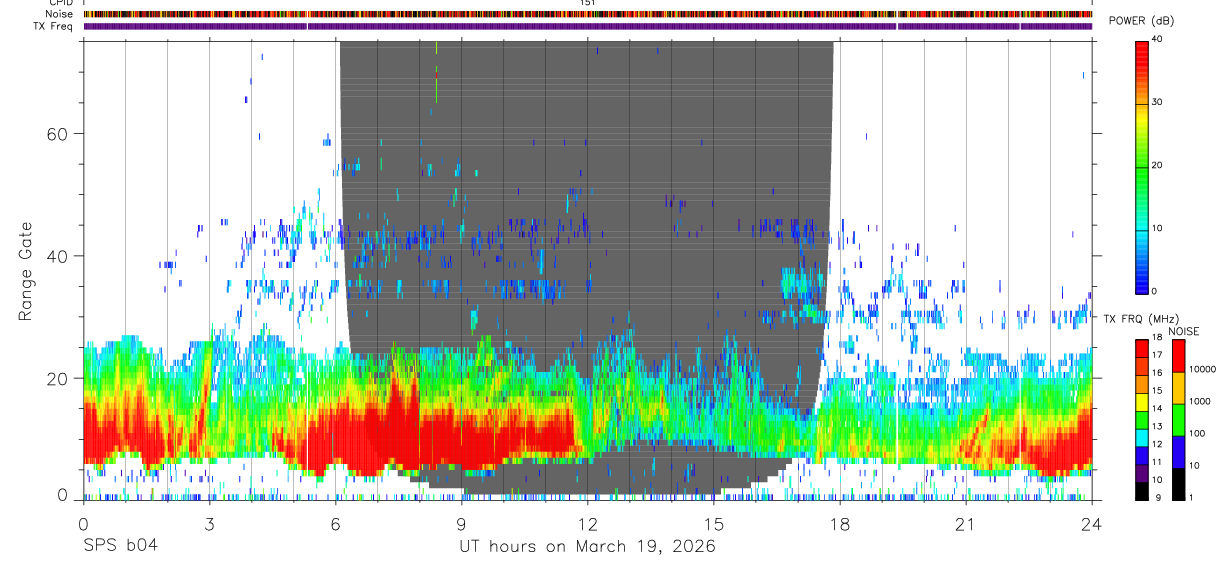Click the 'UT hours on March 19, 2026' caption
Viewport: 1228px width, 567px height.
coord(587,546)
